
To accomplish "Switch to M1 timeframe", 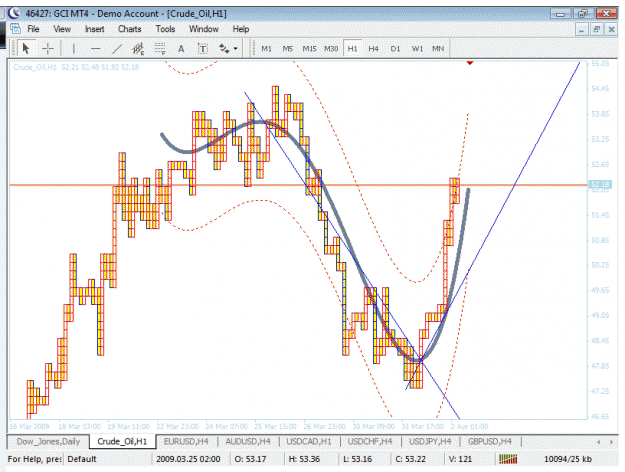I will [x=266, y=49].
